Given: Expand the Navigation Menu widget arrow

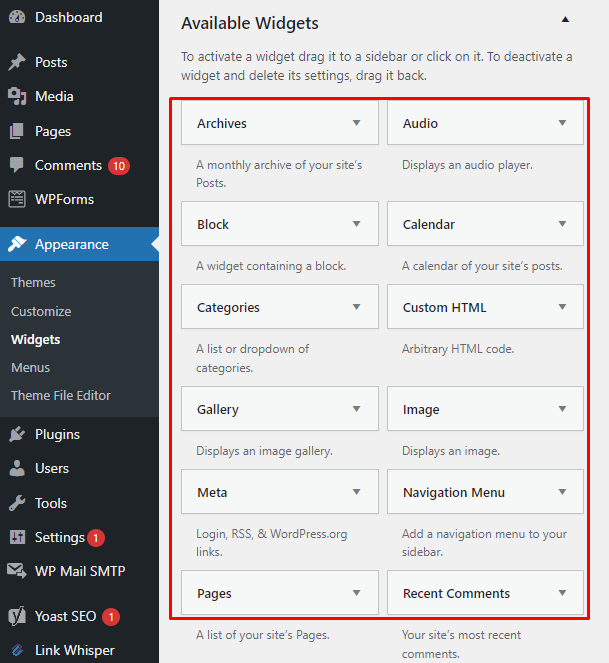Looking at the screenshot, I should [562, 492].
